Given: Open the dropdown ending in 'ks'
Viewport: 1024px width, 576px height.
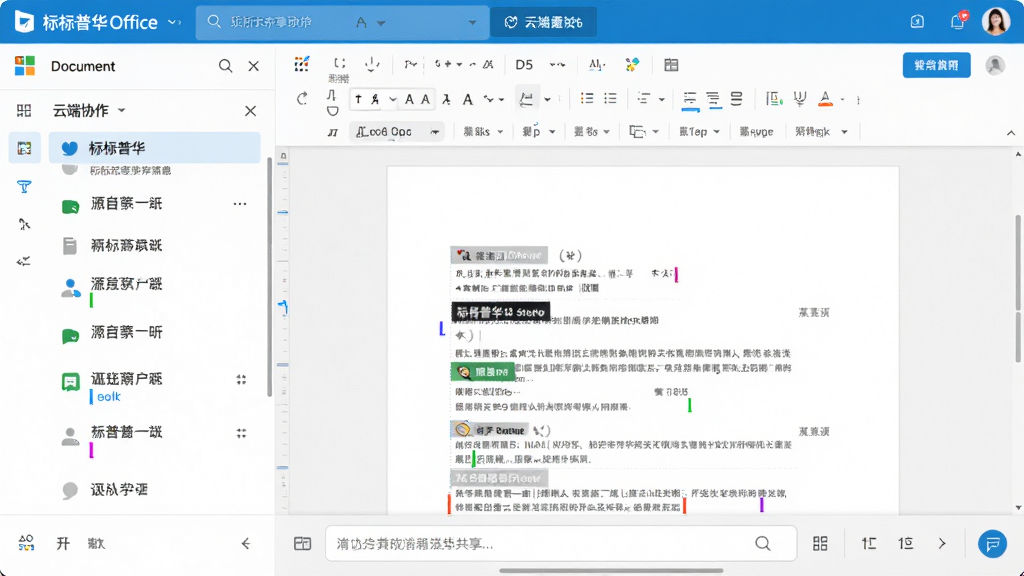Looking at the screenshot, I should tap(483, 132).
